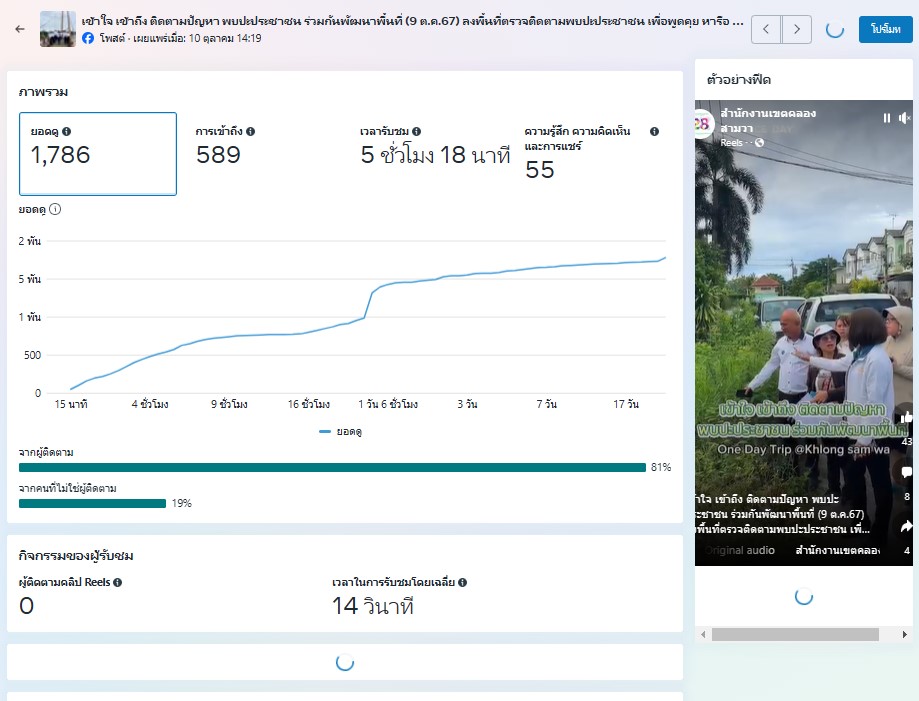Go to next post with right chevron

point(796,29)
